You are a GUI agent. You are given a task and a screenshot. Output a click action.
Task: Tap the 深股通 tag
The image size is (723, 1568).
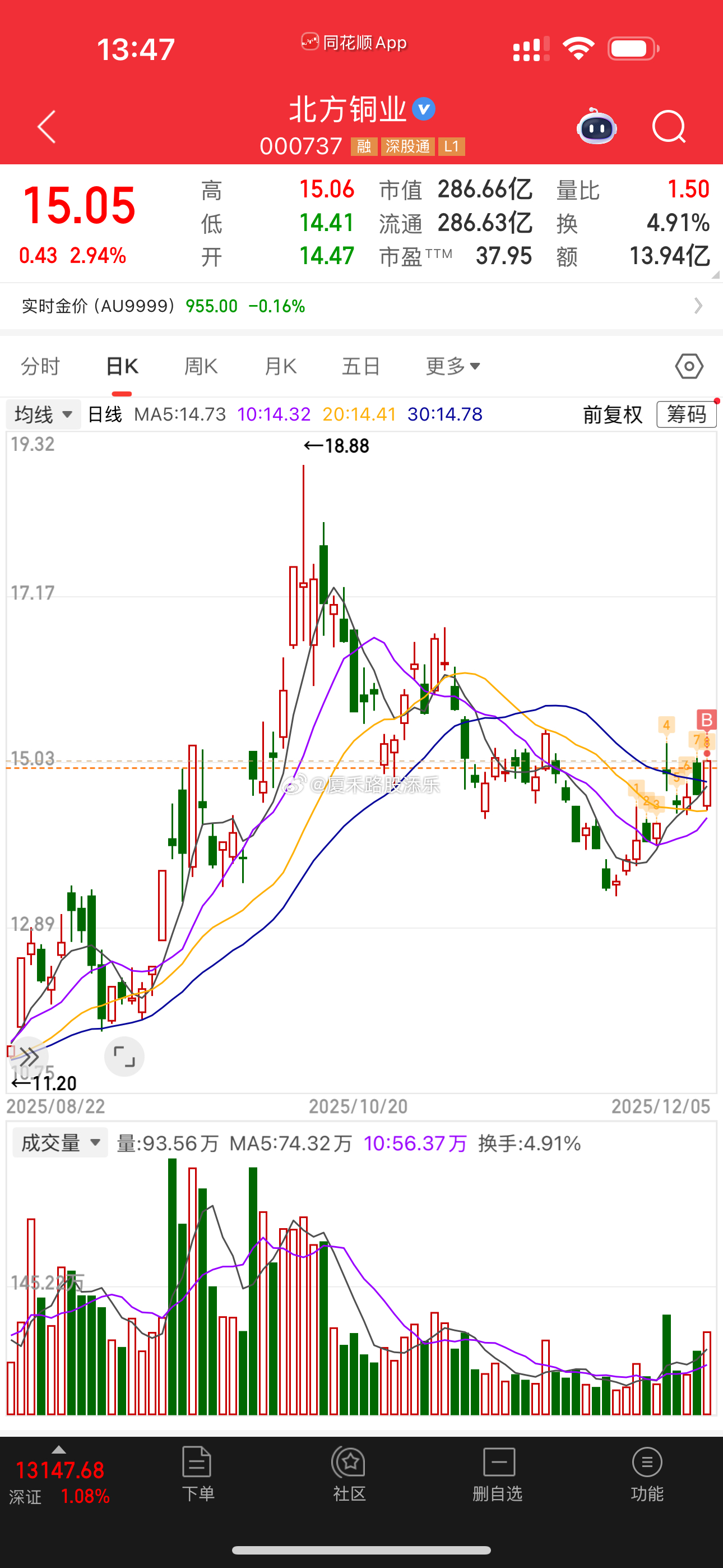(x=408, y=147)
